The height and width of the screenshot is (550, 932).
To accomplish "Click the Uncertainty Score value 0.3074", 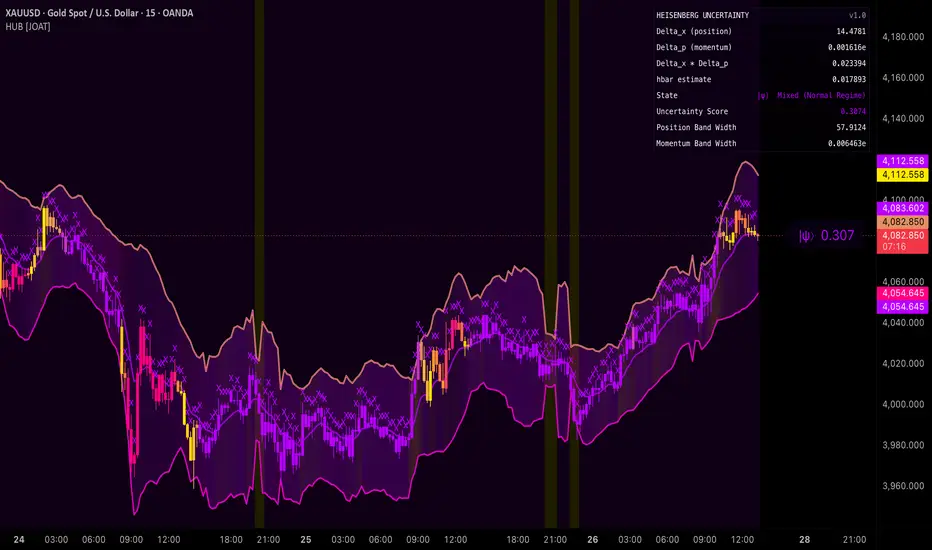I will click(x=853, y=111).
